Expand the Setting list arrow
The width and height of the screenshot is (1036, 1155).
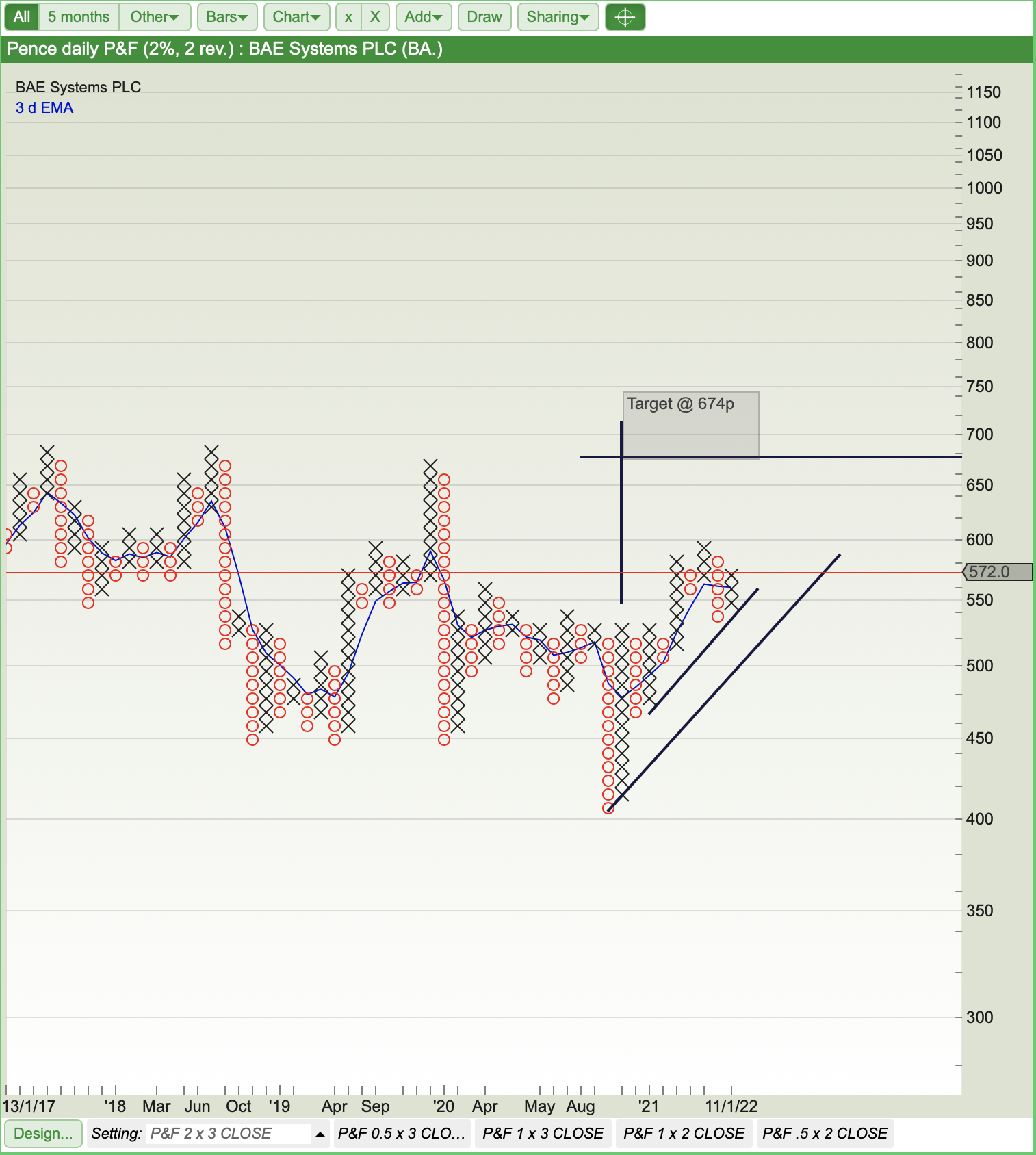[320, 1134]
